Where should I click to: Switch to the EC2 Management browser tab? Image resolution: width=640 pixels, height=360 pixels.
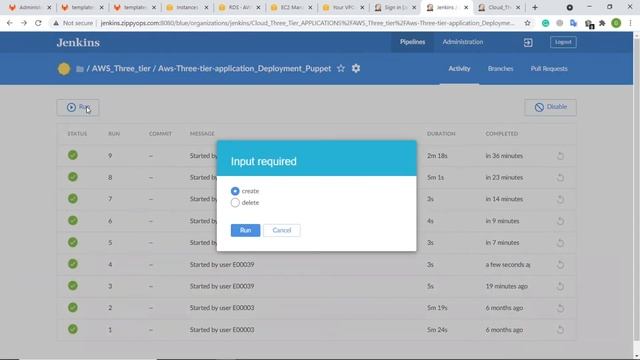click(x=291, y=7)
